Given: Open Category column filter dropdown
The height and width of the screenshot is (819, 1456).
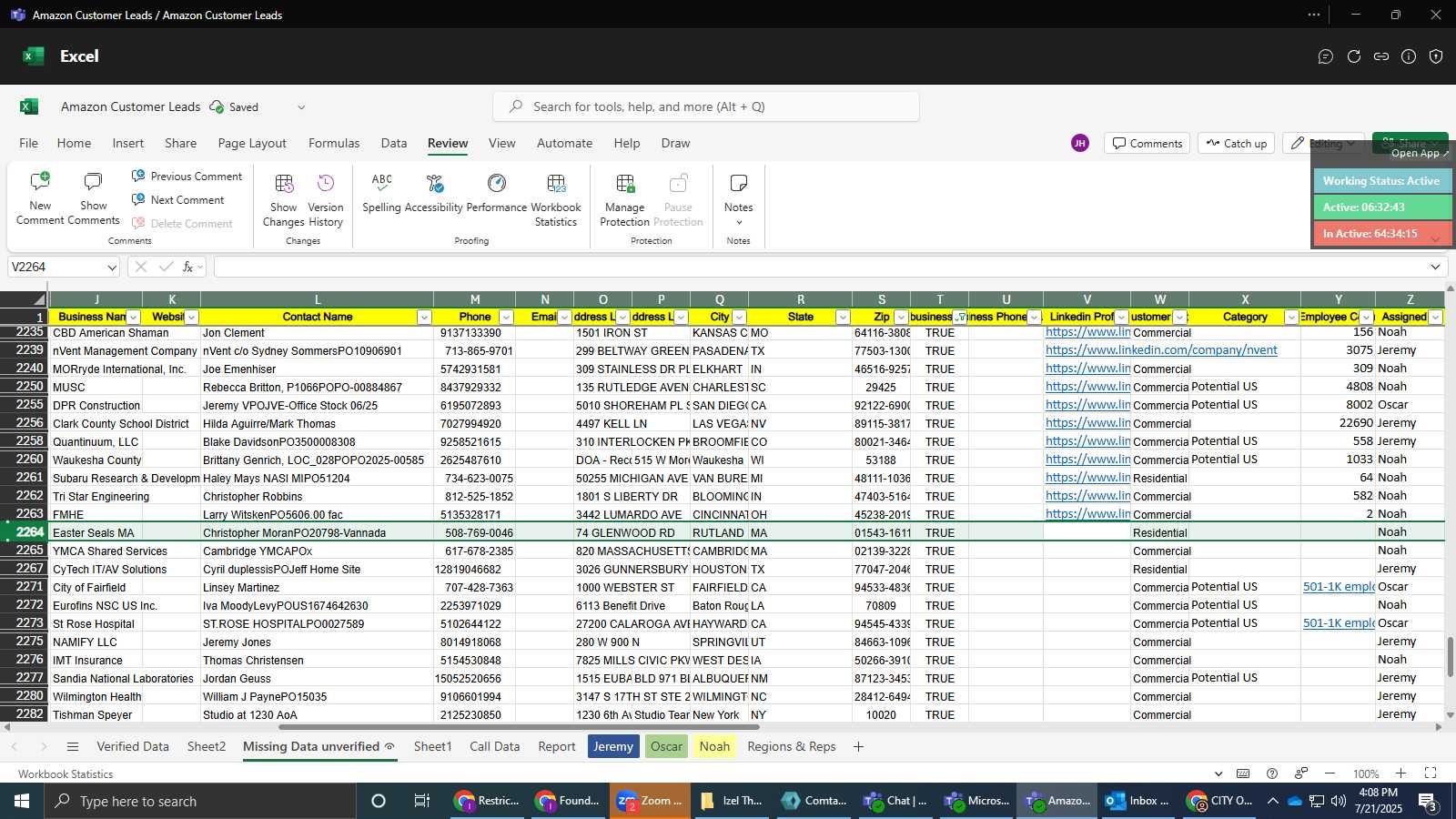Looking at the screenshot, I should [1291, 317].
